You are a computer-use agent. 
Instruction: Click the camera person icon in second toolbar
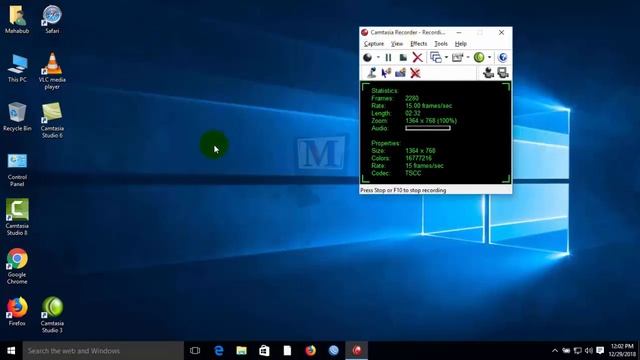click(488, 73)
